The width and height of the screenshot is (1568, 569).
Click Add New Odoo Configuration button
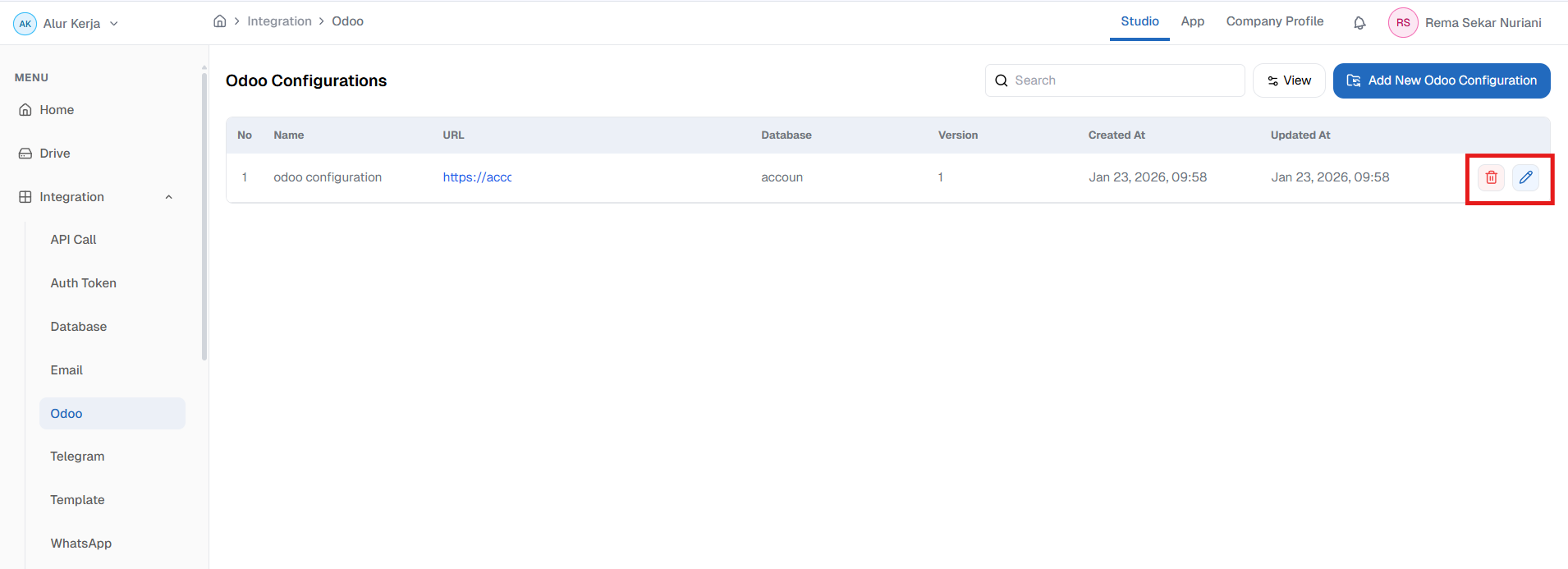tap(1442, 80)
